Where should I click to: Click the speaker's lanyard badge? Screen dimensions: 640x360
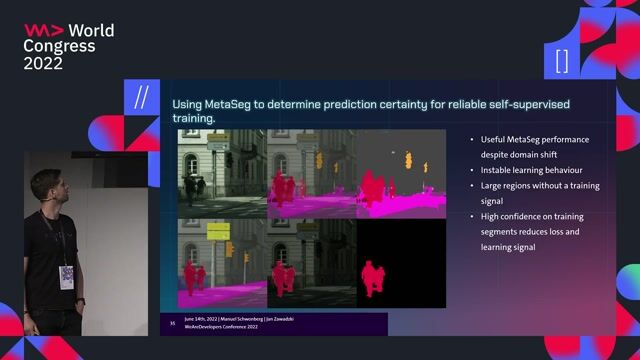coord(67,277)
